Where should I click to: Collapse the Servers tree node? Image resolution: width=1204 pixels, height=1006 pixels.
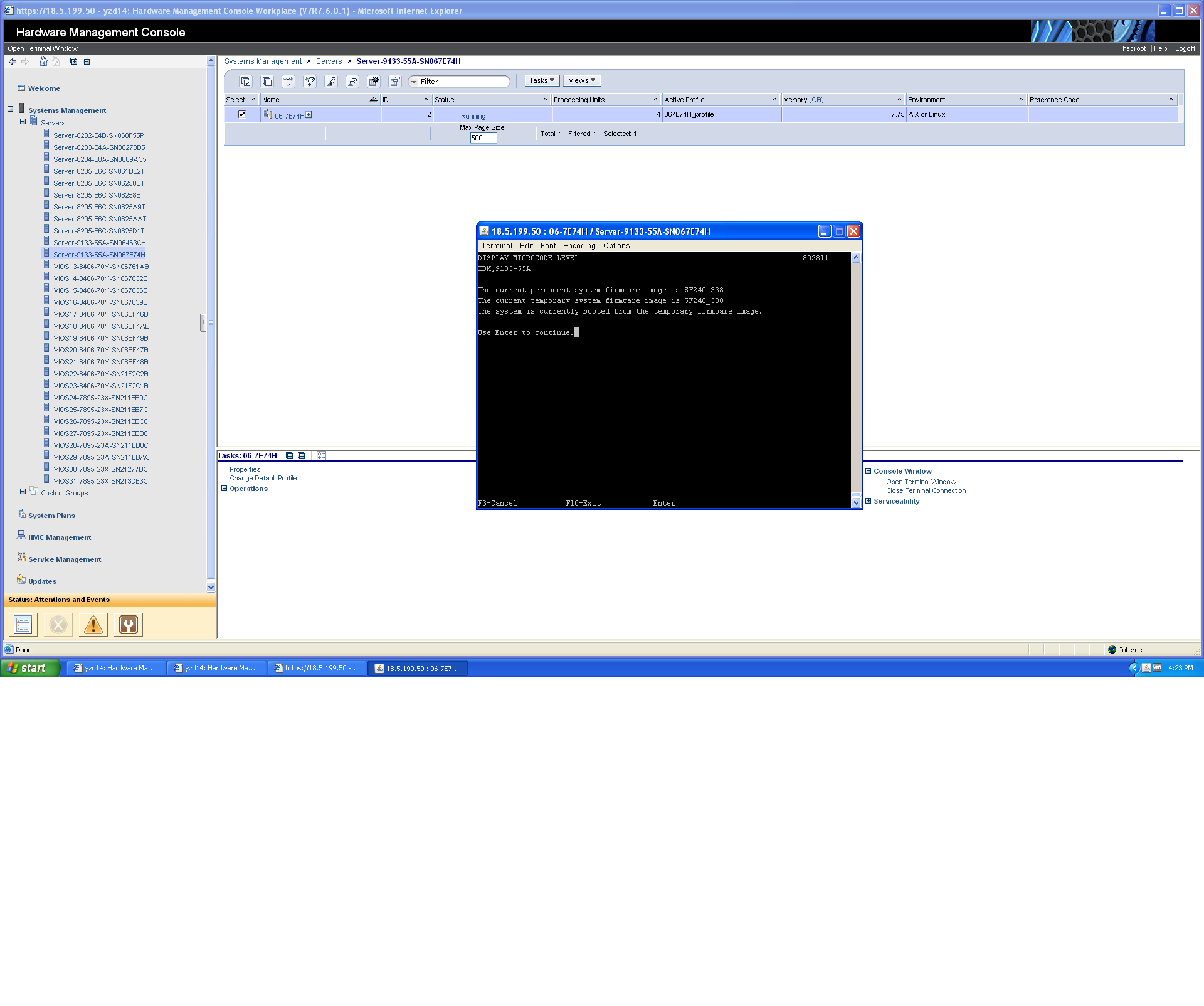click(x=23, y=122)
